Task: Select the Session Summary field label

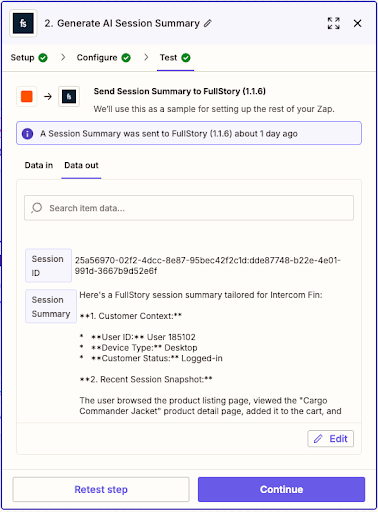Action: coord(51,306)
